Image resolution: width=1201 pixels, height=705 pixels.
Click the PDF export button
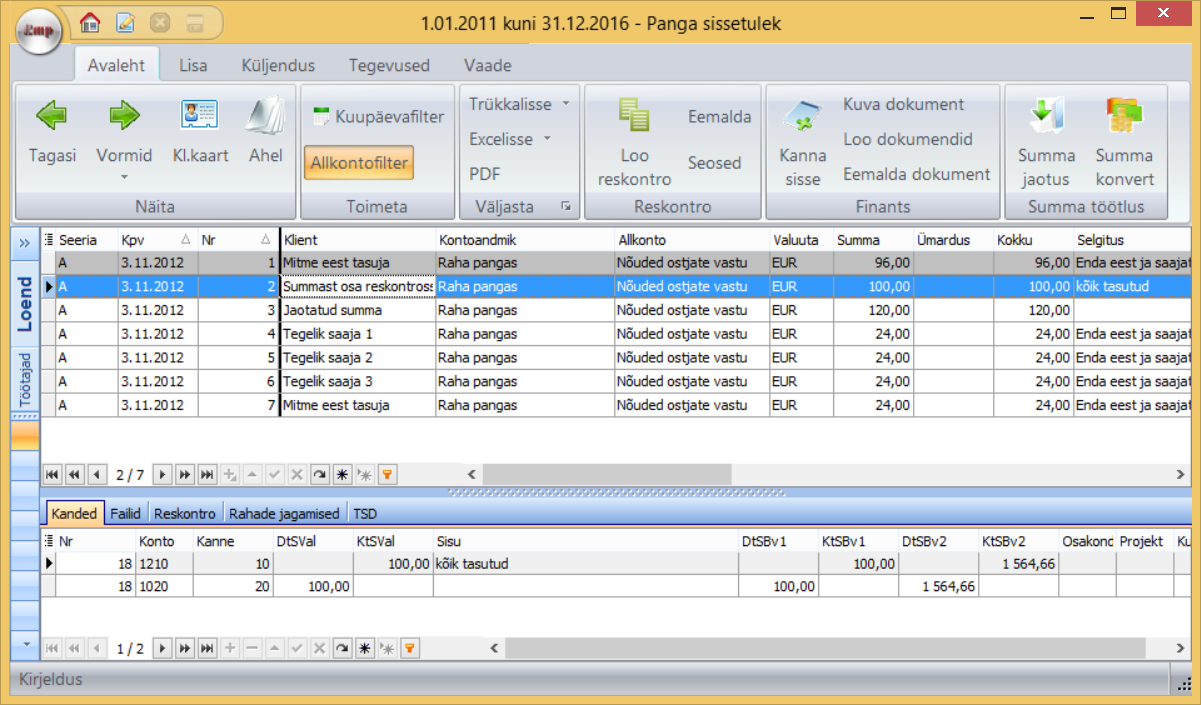point(485,174)
